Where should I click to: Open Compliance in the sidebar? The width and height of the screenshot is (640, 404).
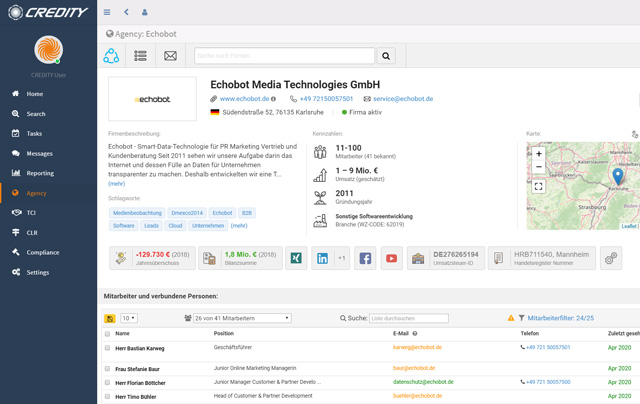[43, 252]
